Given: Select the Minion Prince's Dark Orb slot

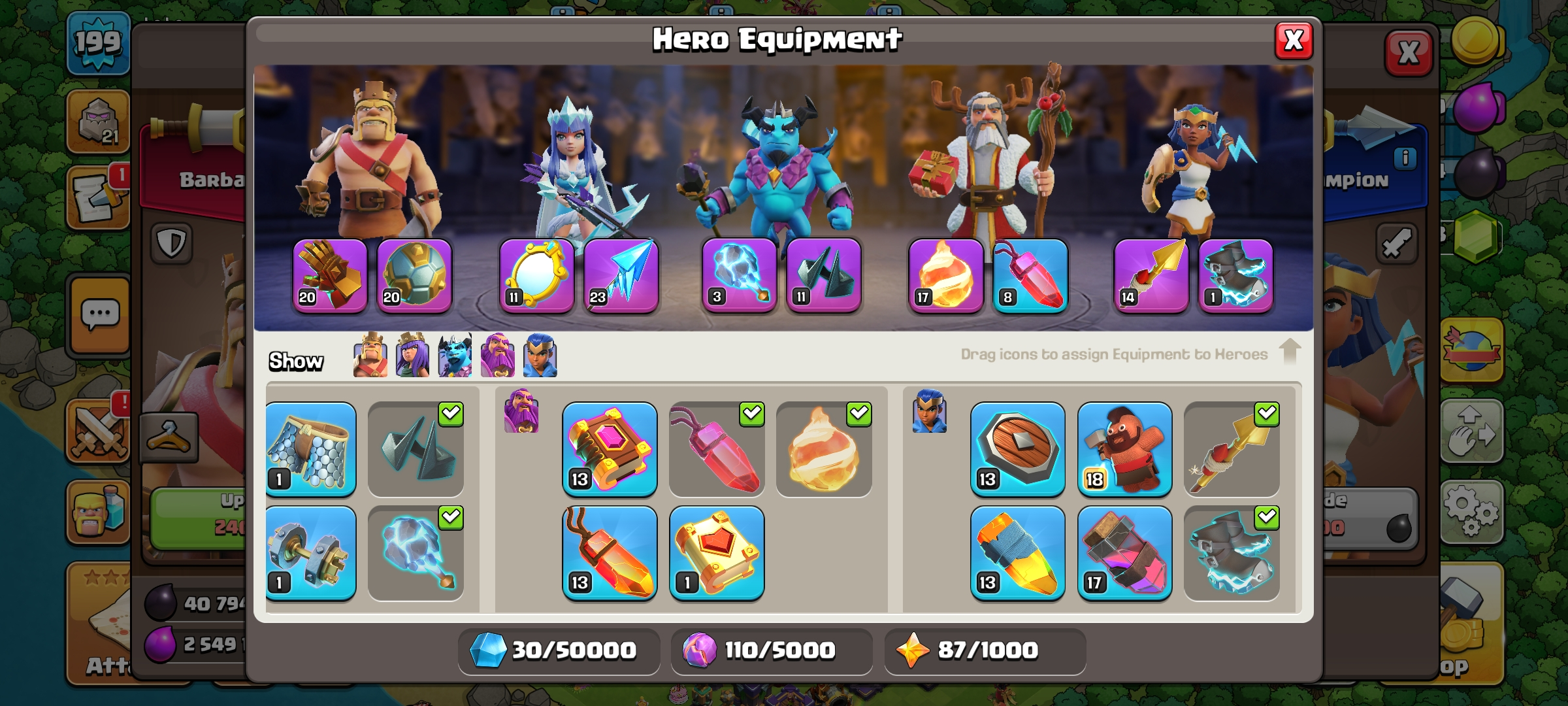Looking at the screenshot, I should 740,275.
